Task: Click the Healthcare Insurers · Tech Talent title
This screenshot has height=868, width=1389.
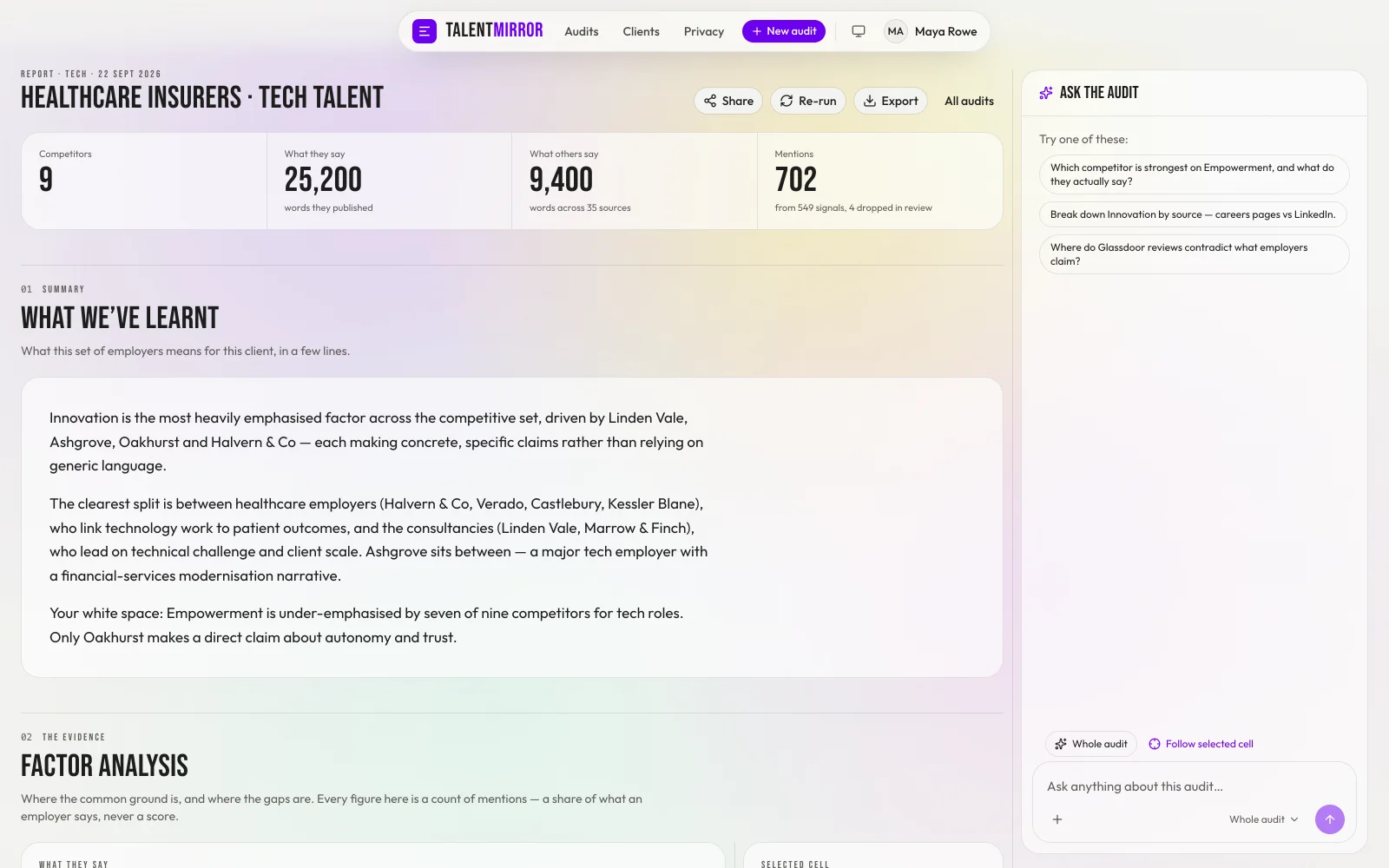Action: coord(202,98)
